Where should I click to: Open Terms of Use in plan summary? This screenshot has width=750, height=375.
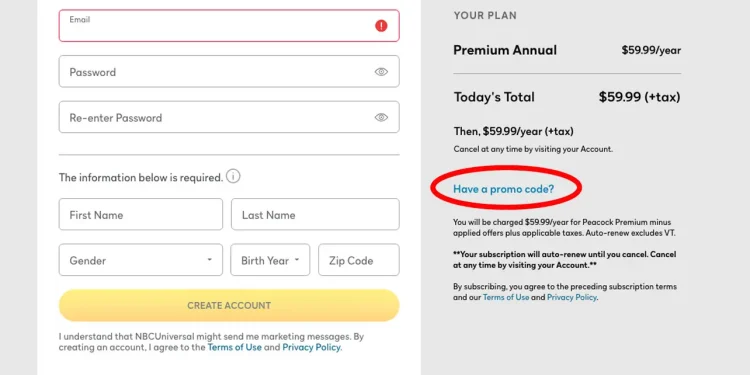pyautogui.click(x=506, y=297)
